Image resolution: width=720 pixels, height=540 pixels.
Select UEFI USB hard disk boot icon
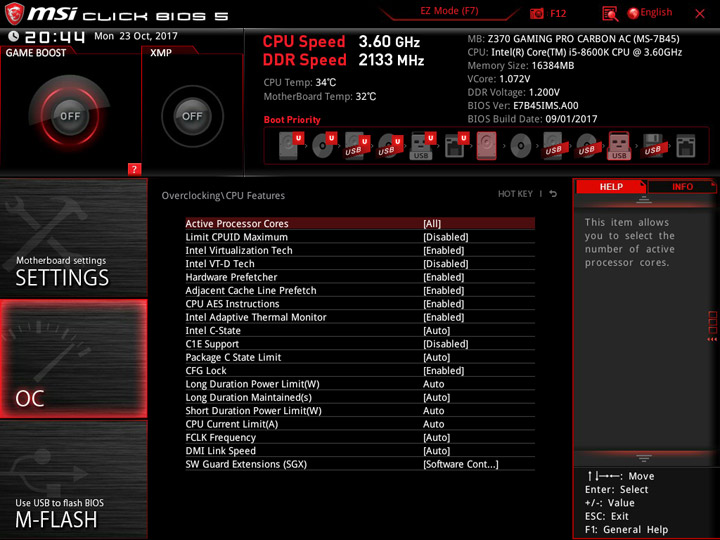click(357, 146)
